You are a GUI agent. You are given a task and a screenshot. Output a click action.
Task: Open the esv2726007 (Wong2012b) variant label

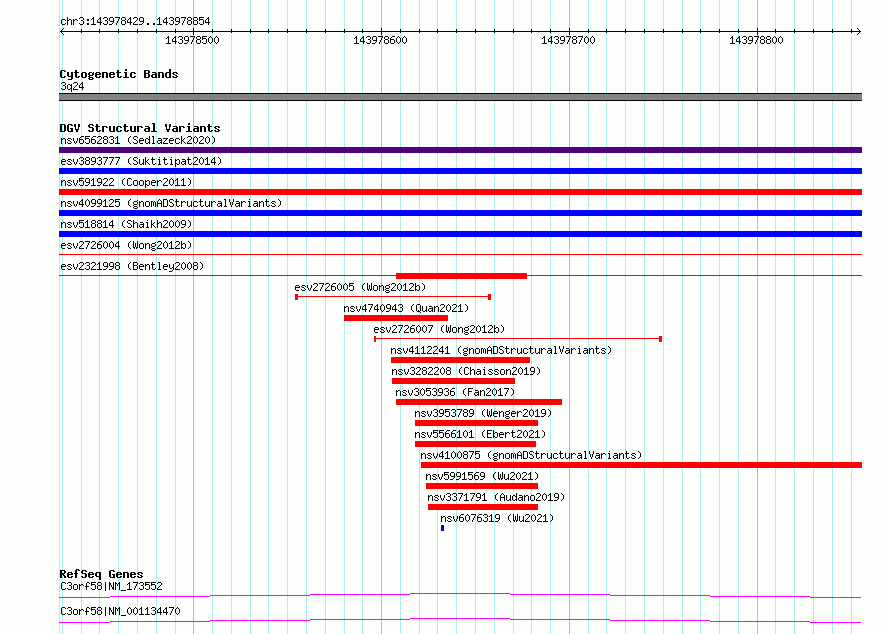[x=439, y=329]
